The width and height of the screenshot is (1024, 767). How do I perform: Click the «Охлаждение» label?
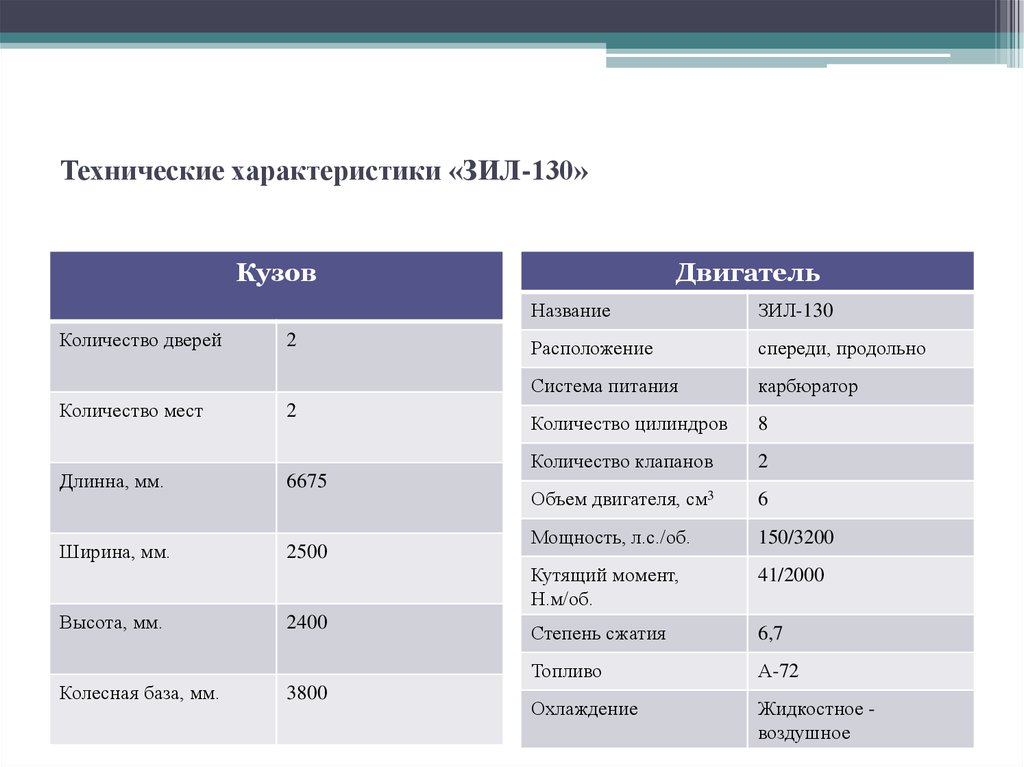584,709
